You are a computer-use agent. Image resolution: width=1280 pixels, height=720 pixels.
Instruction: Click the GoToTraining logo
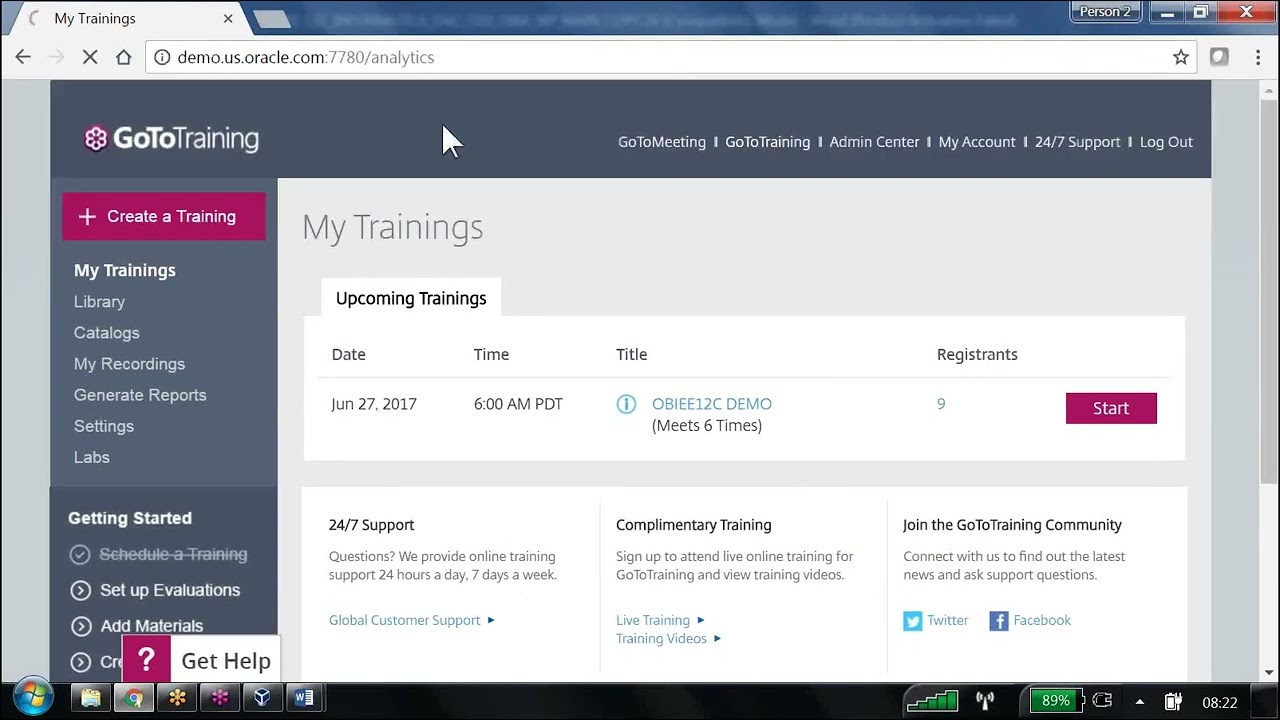point(171,139)
